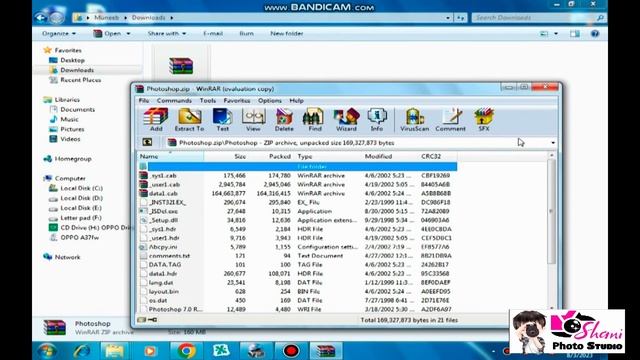Sort by the Name column header
640x360 pixels.
[x=171, y=156]
